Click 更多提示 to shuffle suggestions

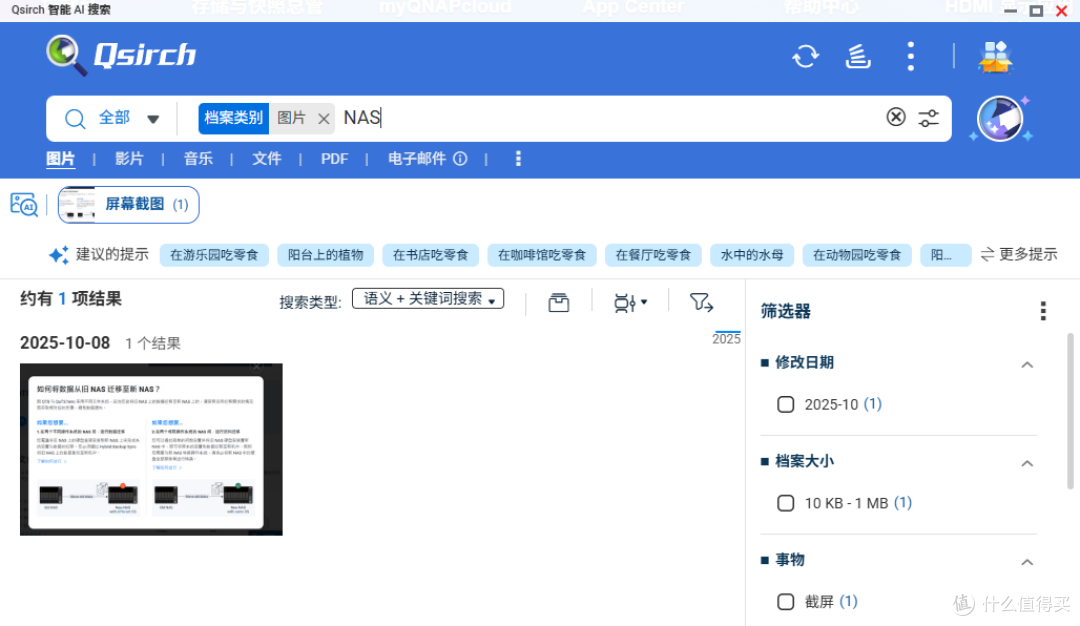[x=1019, y=255]
